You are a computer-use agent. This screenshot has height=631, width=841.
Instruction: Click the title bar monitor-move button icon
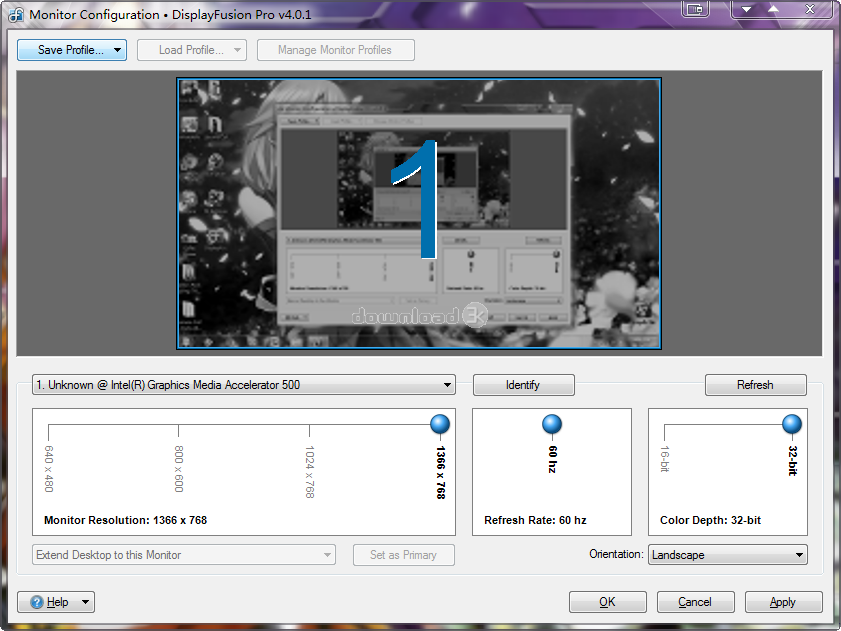point(695,9)
